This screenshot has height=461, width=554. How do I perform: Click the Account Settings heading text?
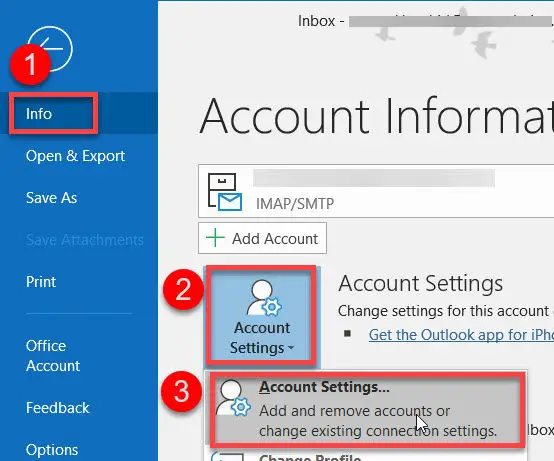tap(420, 283)
